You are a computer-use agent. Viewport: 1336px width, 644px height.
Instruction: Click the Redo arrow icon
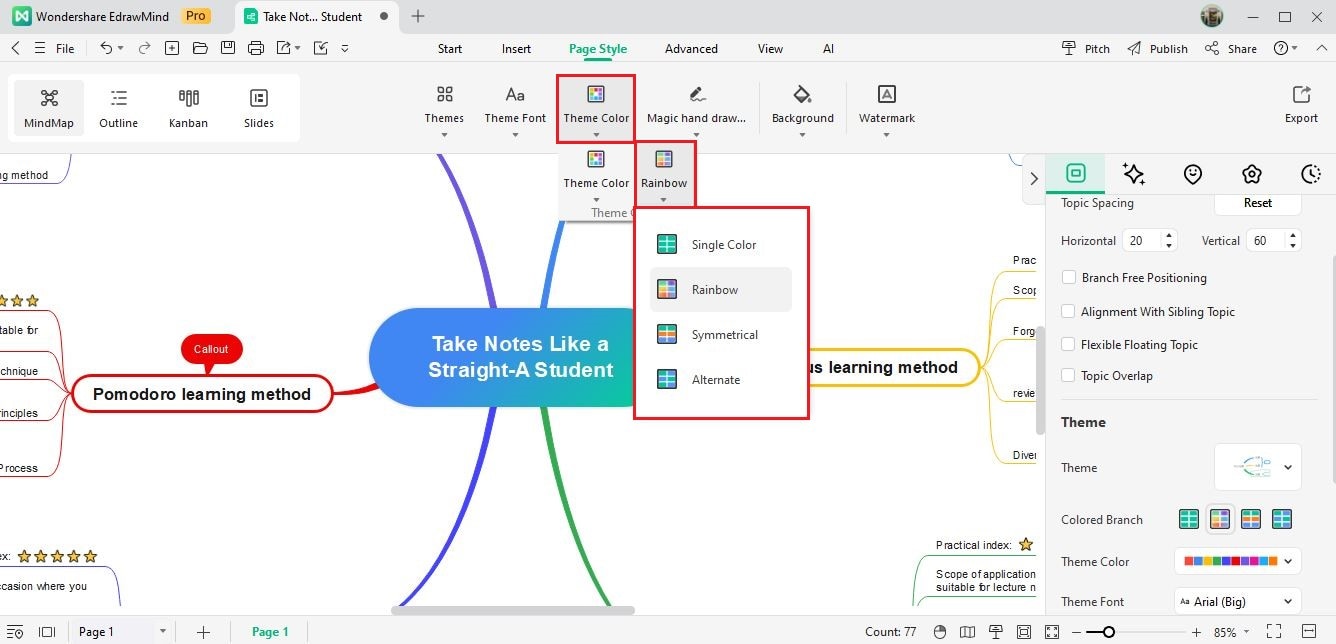tap(145, 48)
